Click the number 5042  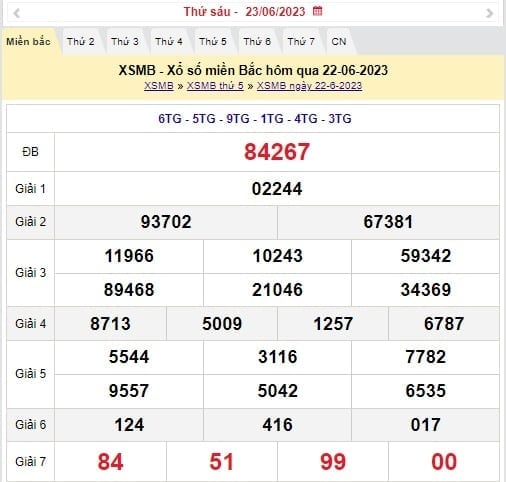[277, 391]
